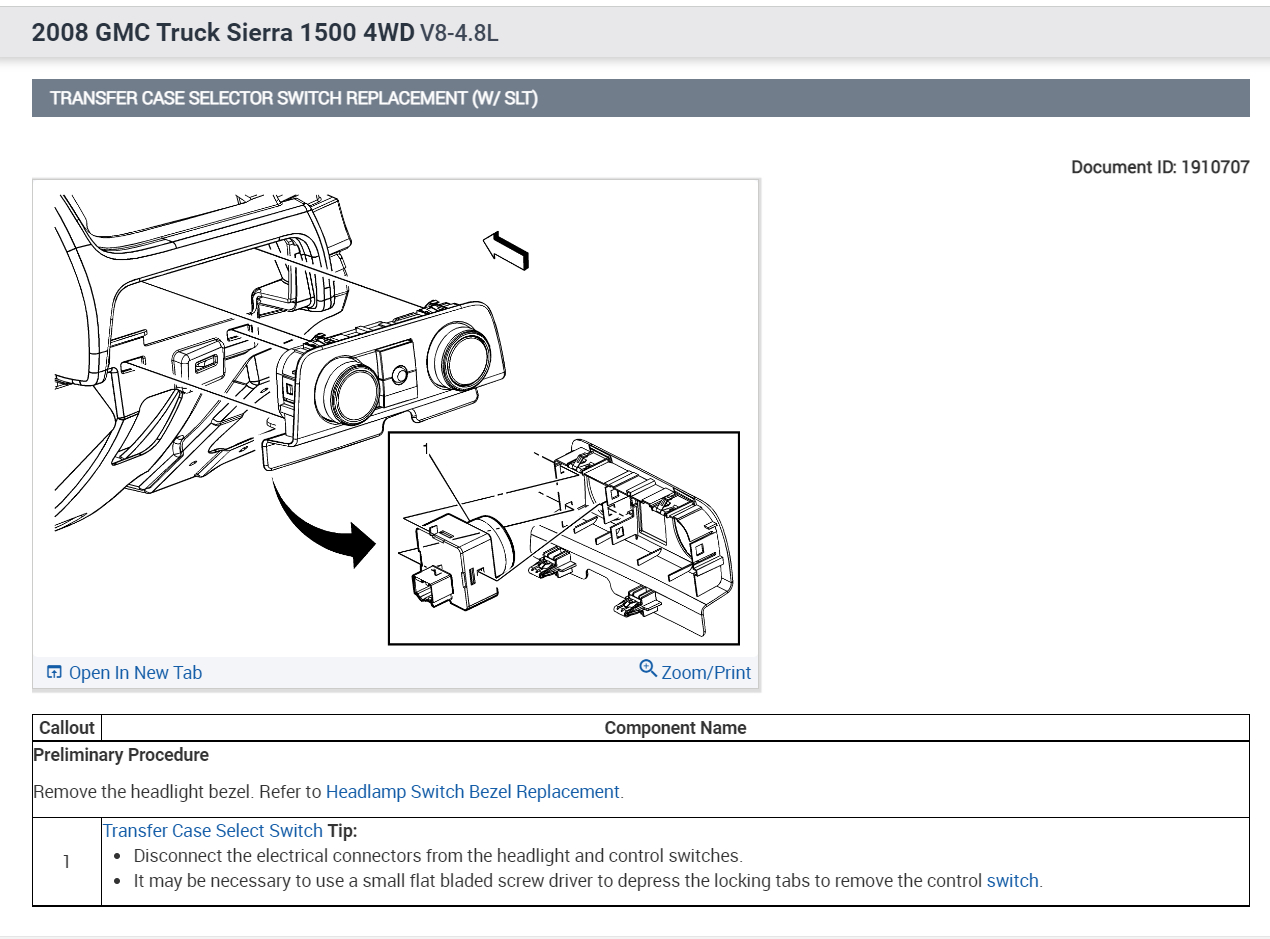Click the inset detail view of the switch
Image resolution: width=1270 pixels, height=939 pixels.
coord(564,538)
